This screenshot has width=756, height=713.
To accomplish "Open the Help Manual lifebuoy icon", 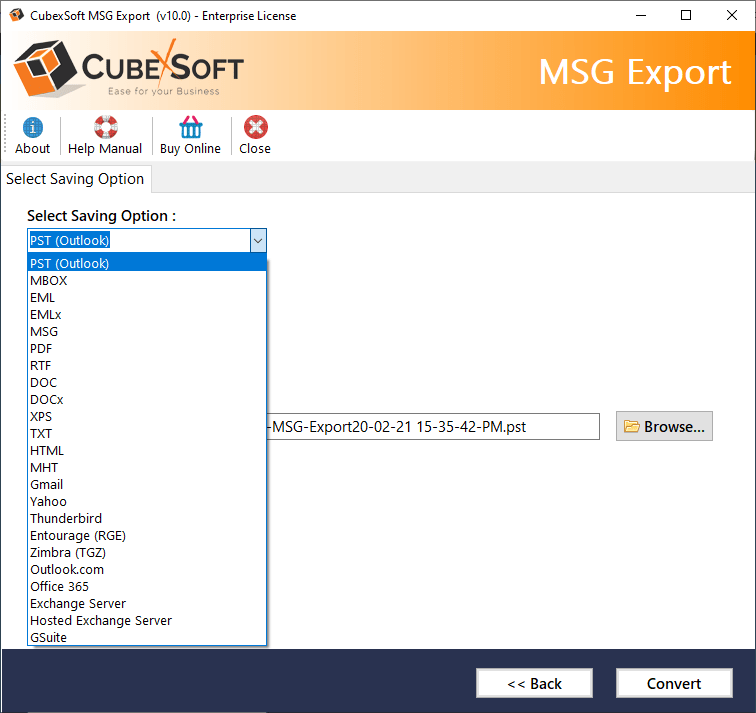I will click(105, 128).
